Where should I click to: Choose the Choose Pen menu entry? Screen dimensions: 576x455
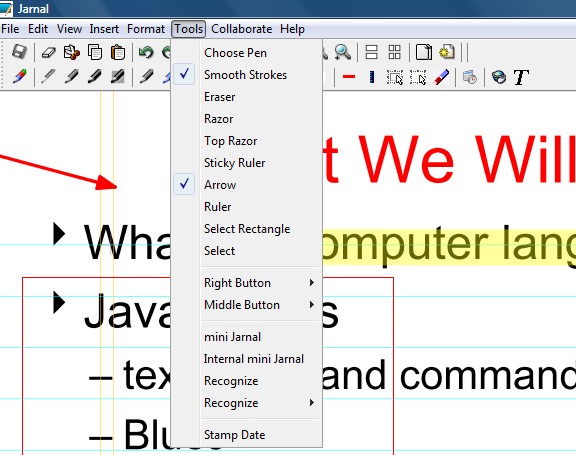pyautogui.click(x=245, y=53)
